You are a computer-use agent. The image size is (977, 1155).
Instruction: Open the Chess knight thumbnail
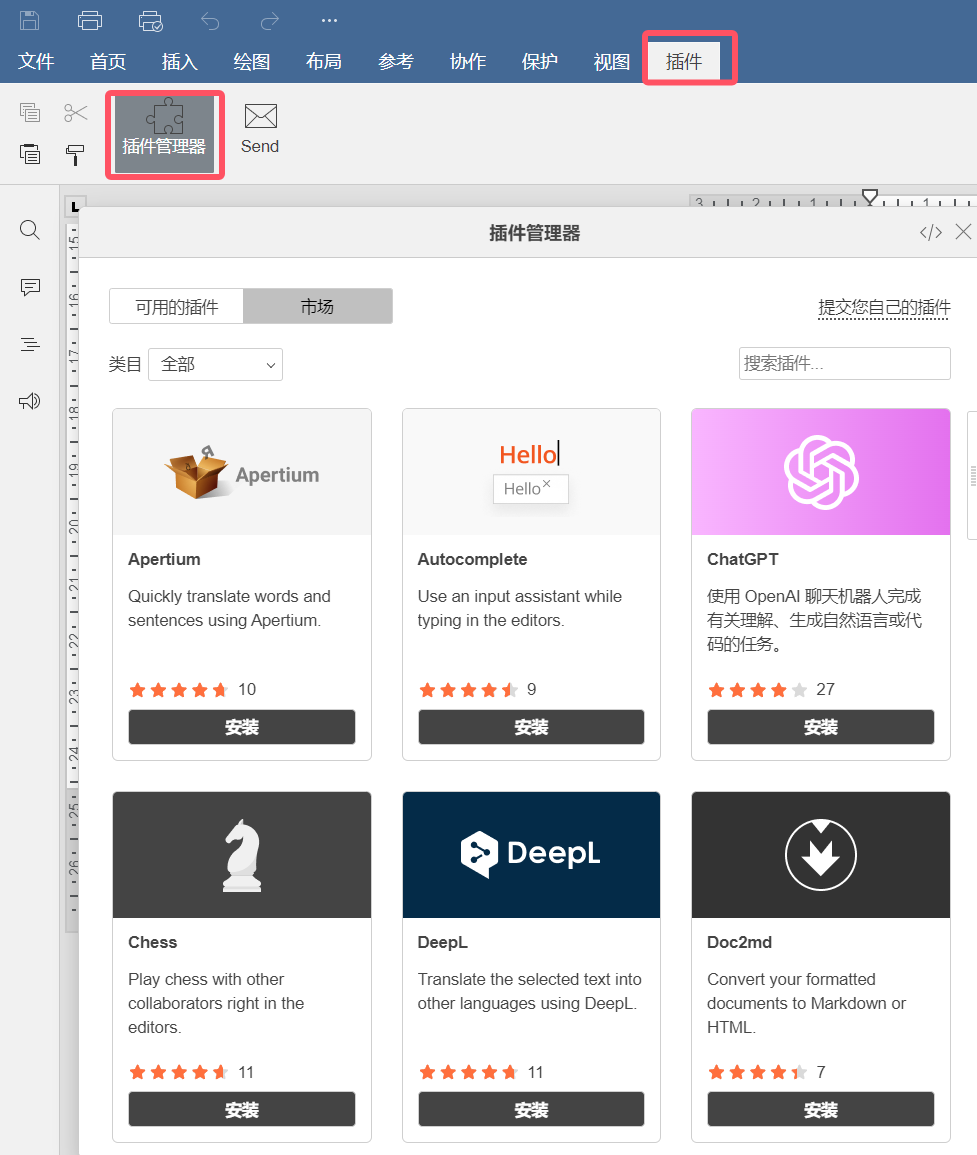pyautogui.click(x=242, y=855)
